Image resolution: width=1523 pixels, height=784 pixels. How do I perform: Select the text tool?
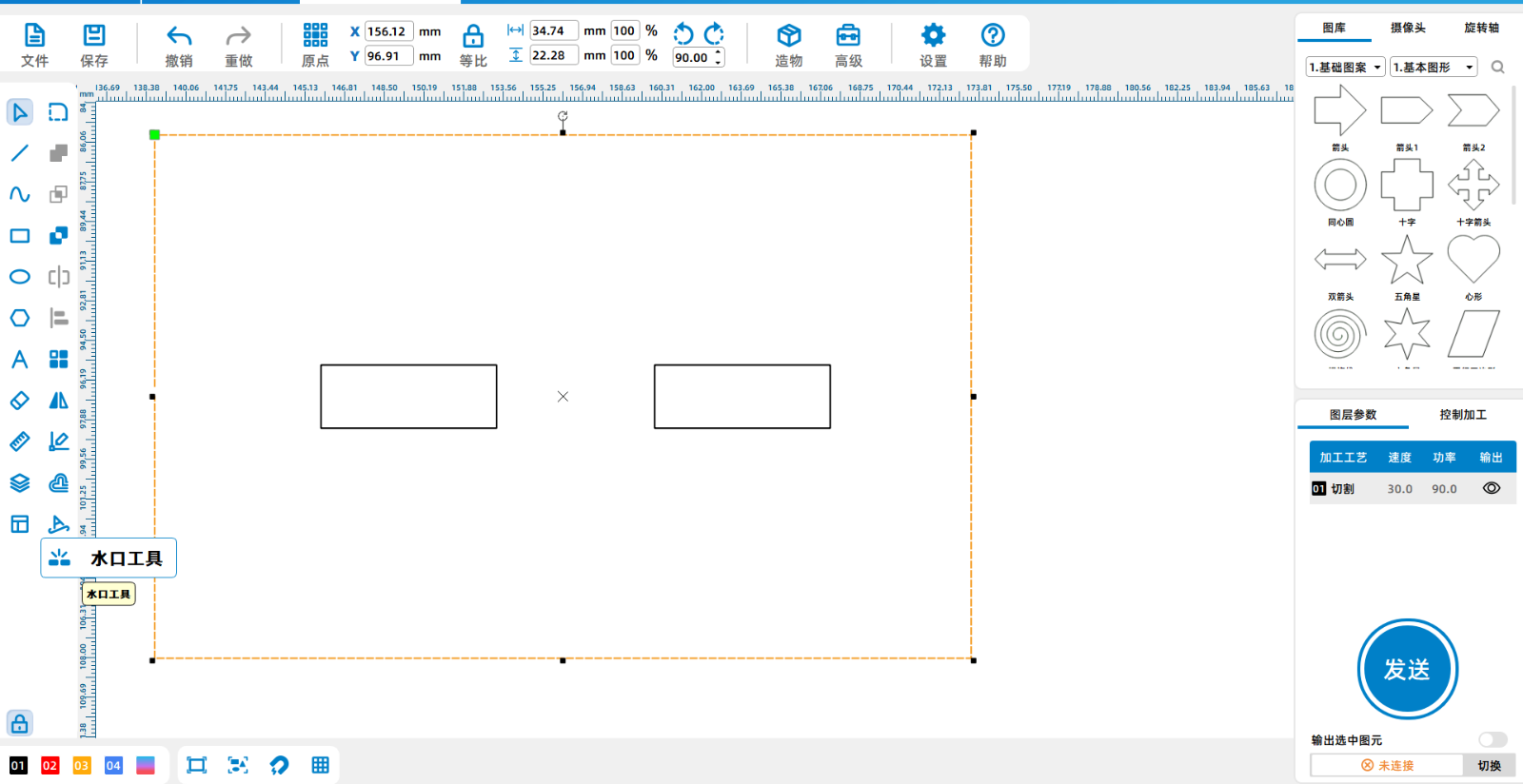pyautogui.click(x=20, y=360)
